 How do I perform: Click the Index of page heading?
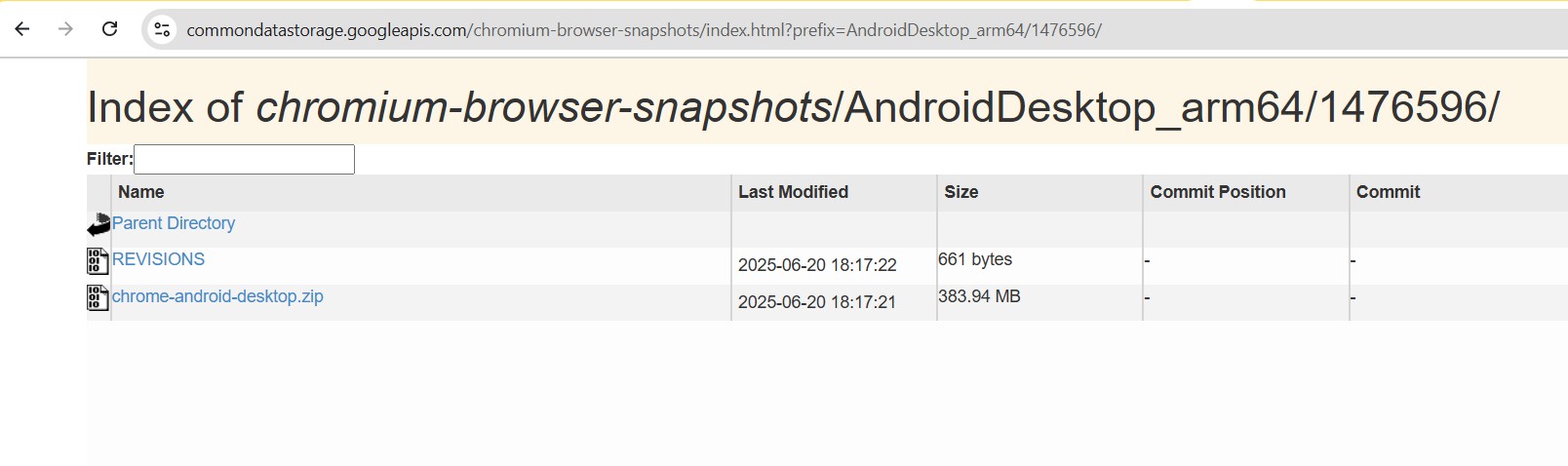[x=793, y=106]
